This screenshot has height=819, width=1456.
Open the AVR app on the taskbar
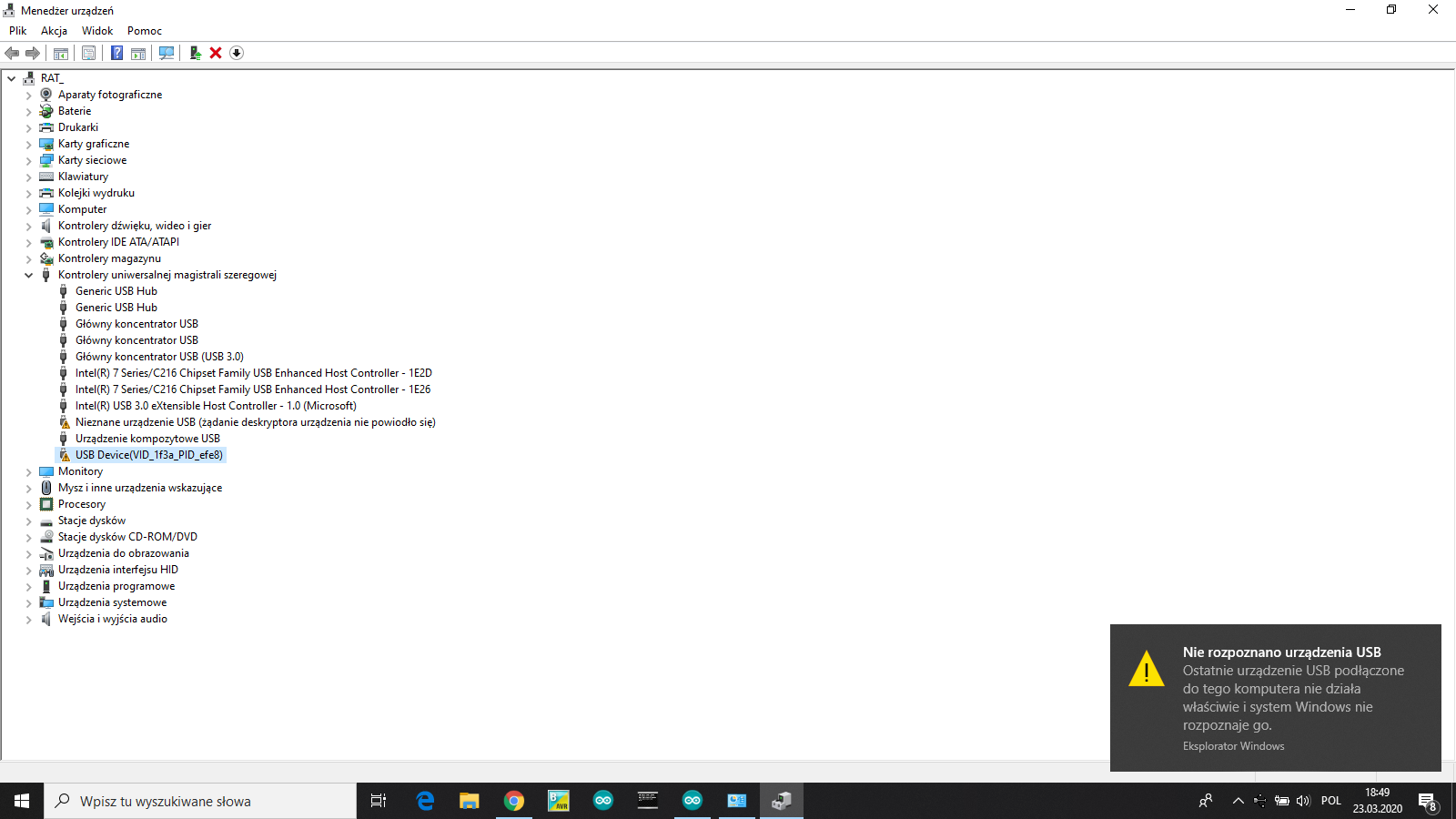point(559,801)
